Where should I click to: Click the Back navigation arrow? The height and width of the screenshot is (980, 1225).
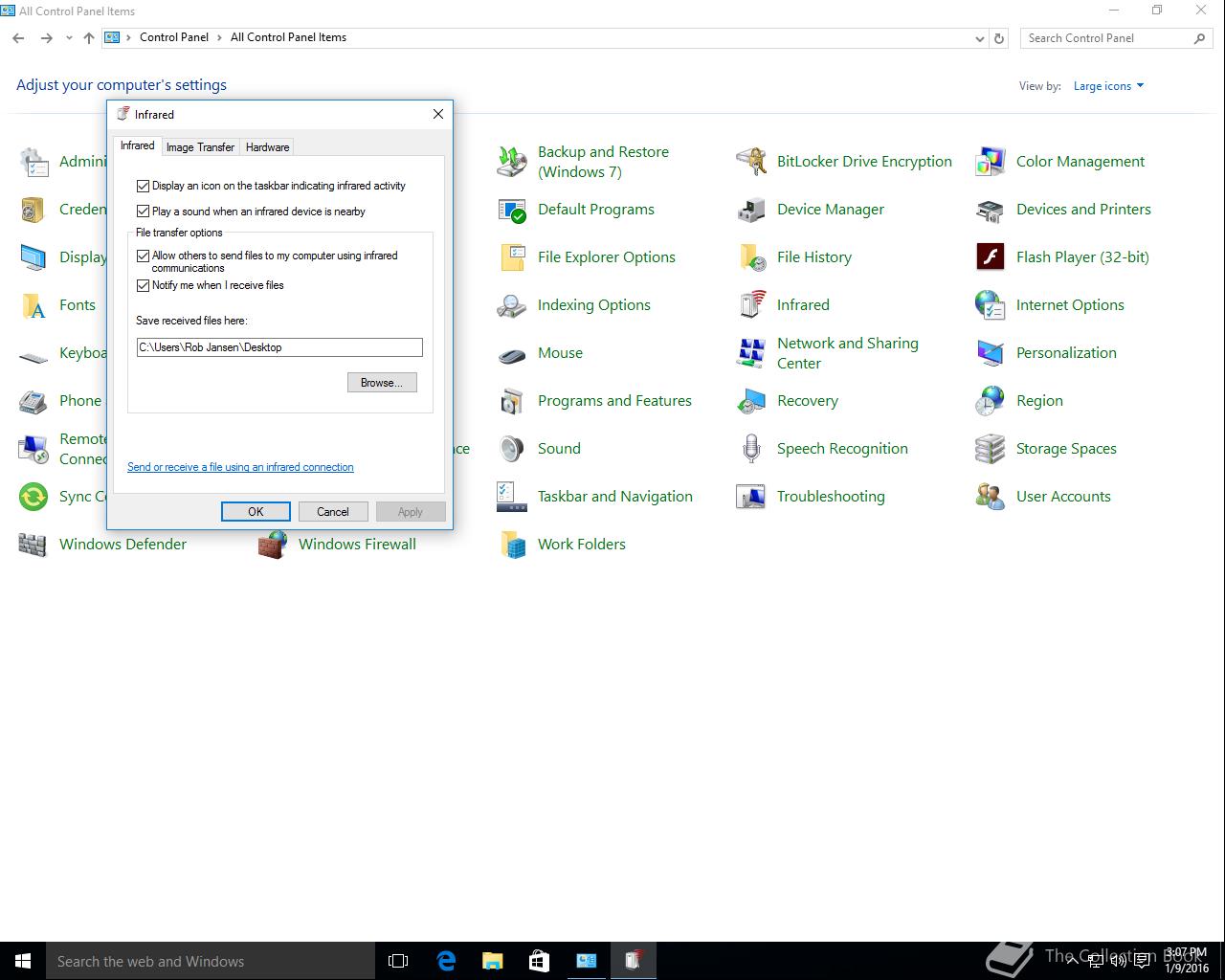coord(18,38)
